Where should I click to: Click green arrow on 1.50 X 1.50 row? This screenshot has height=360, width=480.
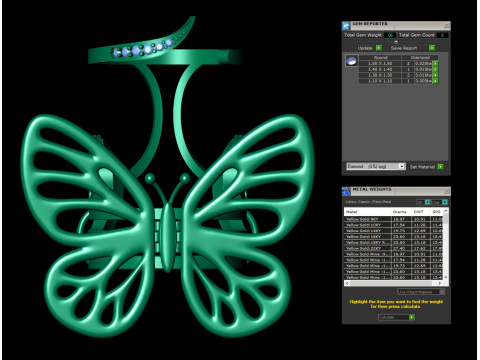click(435, 63)
